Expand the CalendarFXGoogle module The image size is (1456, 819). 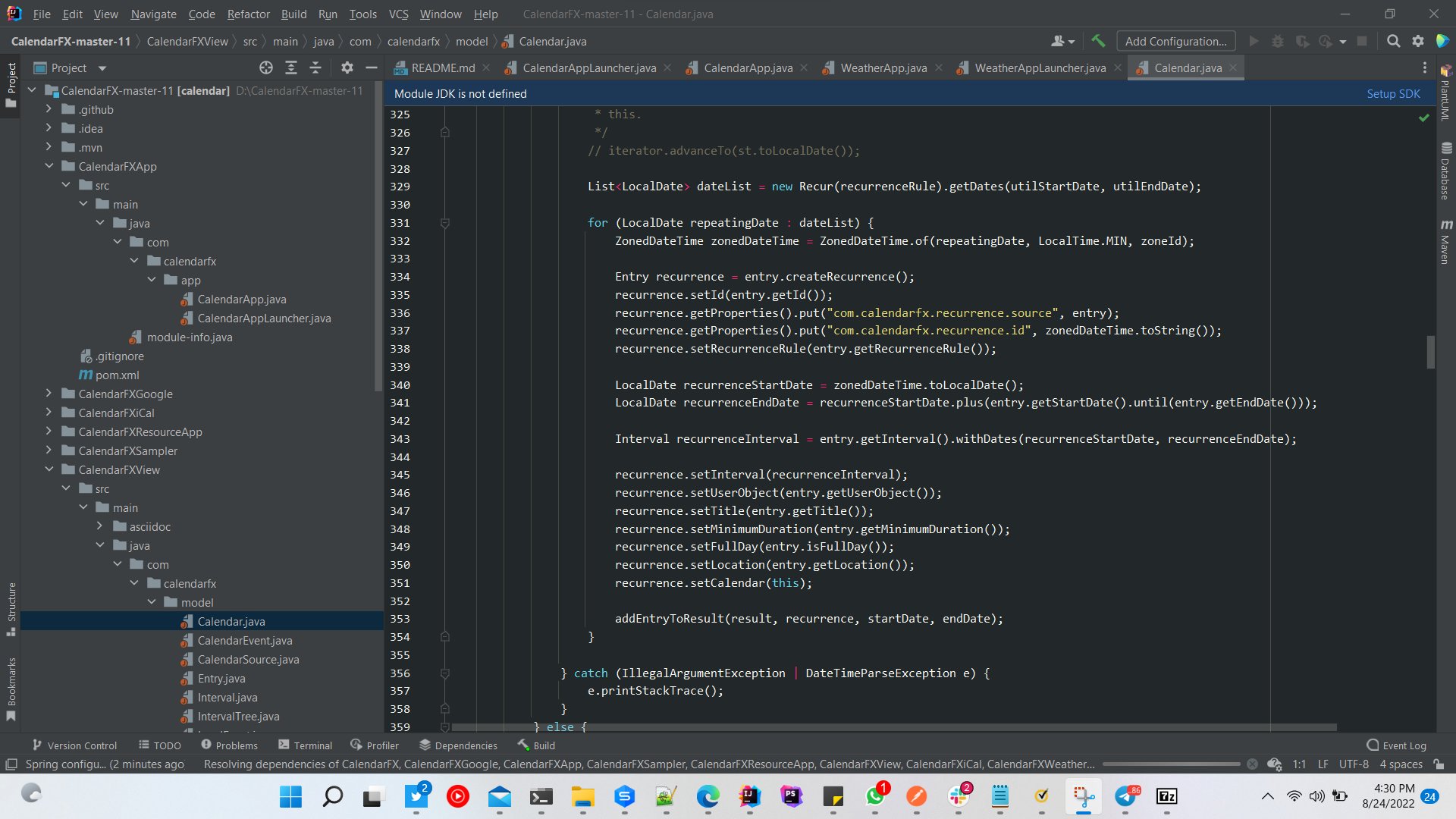(x=49, y=394)
